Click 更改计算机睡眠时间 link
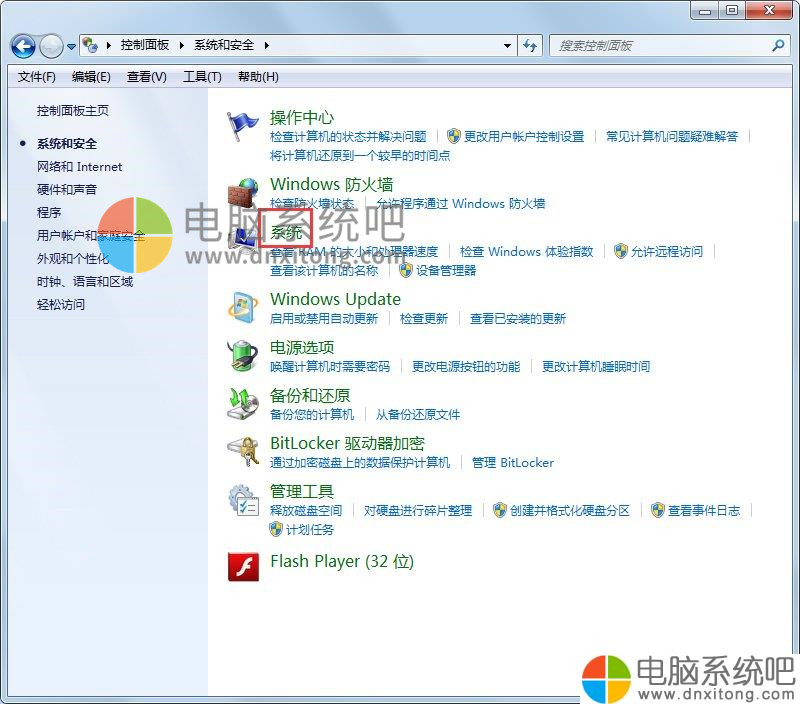 point(596,366)
